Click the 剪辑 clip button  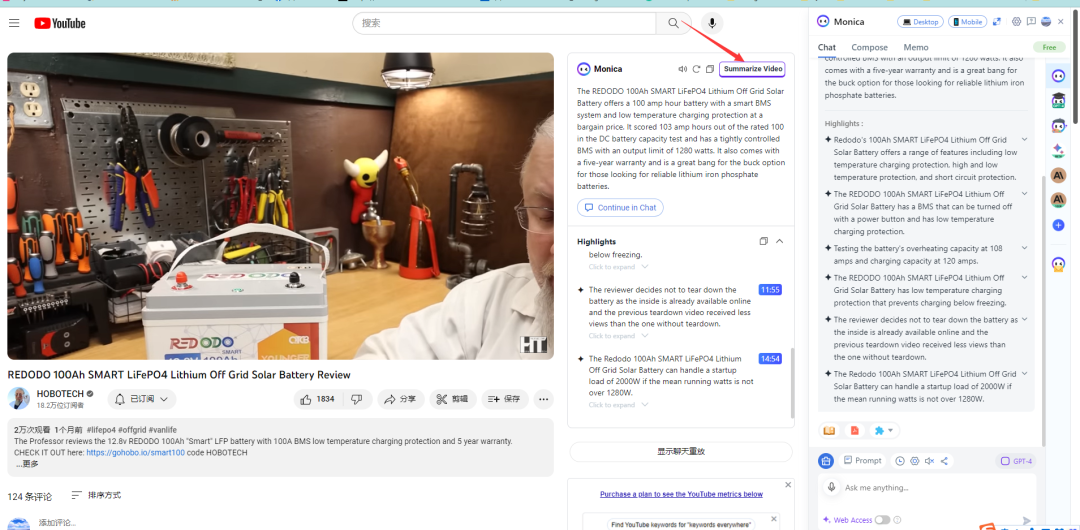point(453,399)
